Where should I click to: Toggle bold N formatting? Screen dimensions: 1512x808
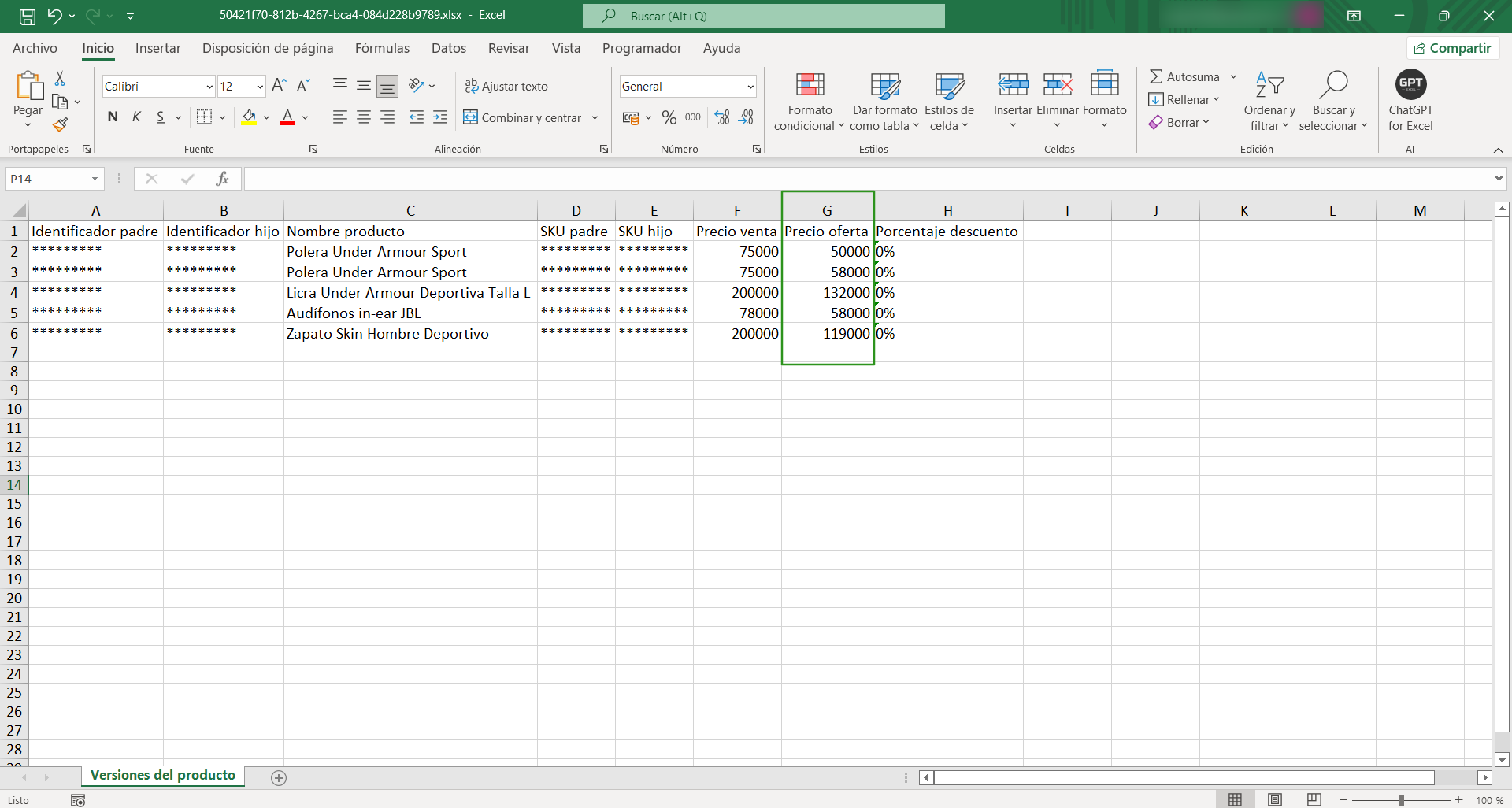pos(113,117)
